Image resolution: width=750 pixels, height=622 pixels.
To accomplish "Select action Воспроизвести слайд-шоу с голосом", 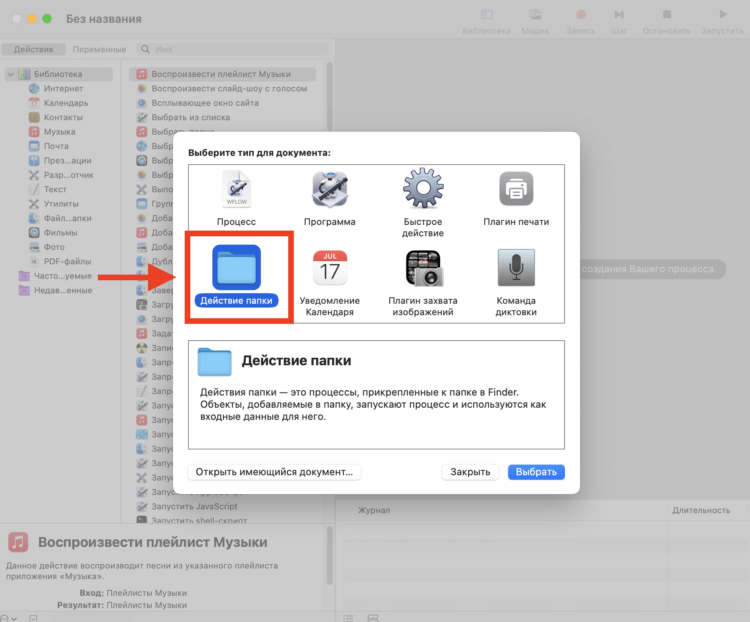I will 222,89.
